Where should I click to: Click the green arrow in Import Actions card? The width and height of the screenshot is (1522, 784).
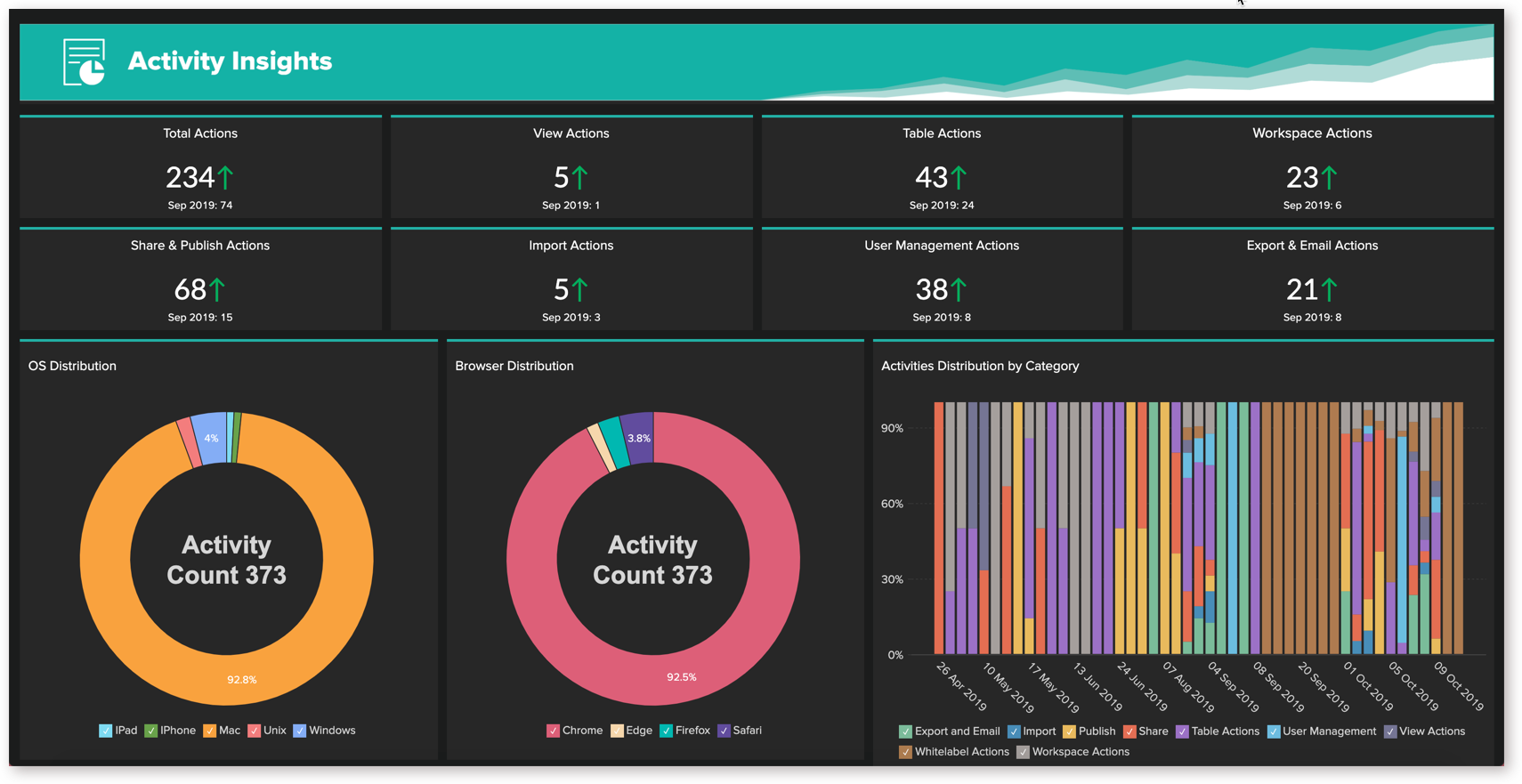point(579,290)
